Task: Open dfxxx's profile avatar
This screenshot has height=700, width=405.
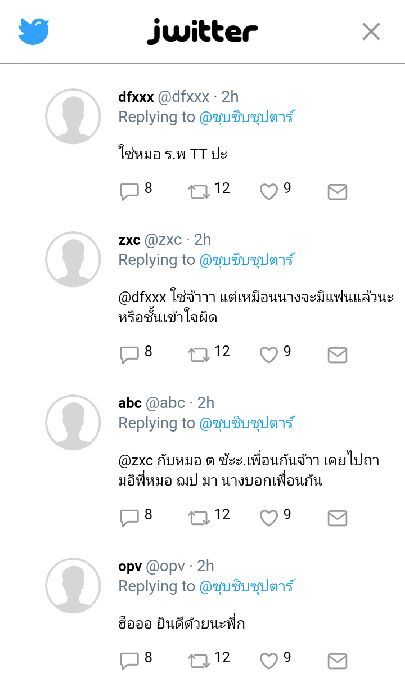Action: (73, 117)
